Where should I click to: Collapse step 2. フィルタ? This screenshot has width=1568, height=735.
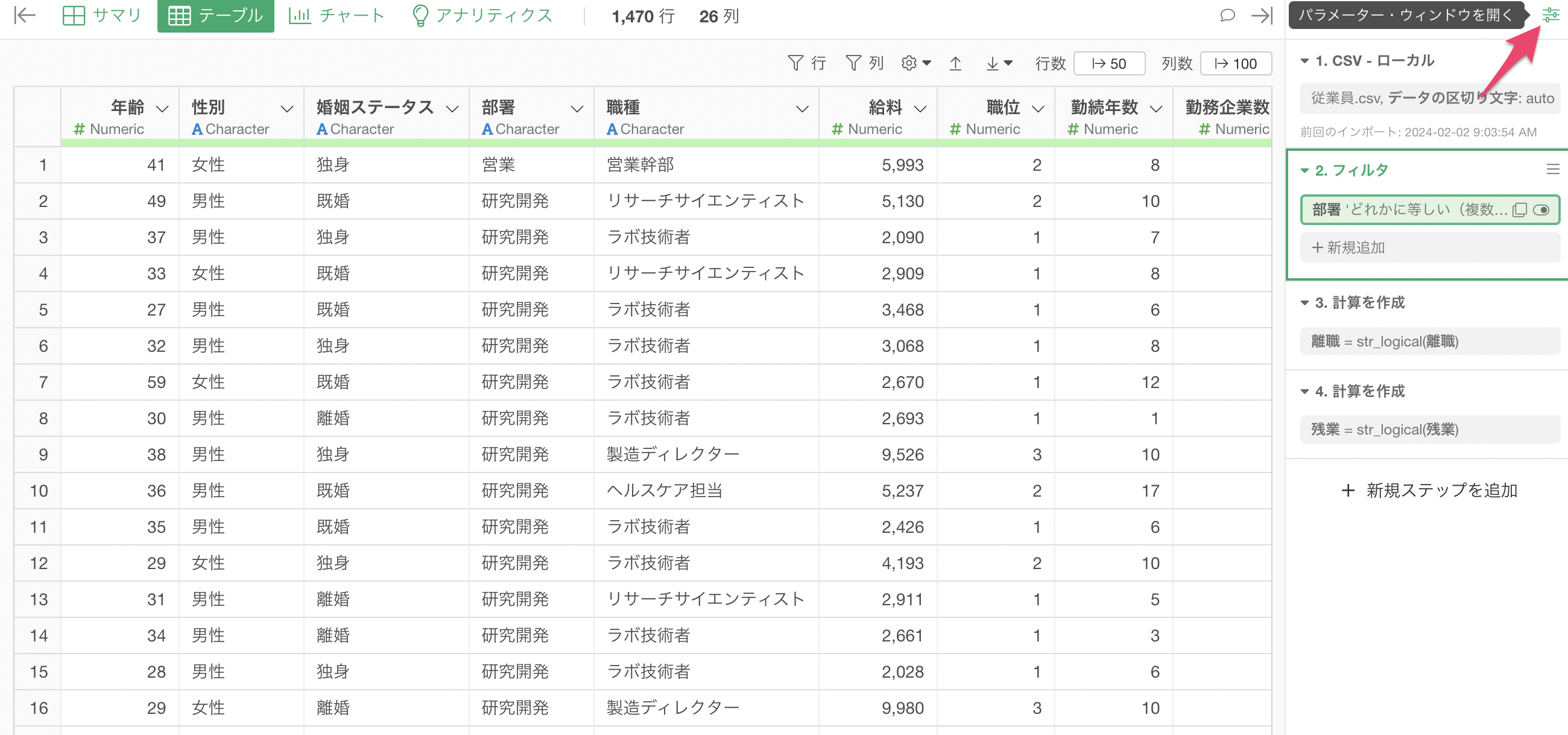pyautogui.click(x=1304, y=171)
